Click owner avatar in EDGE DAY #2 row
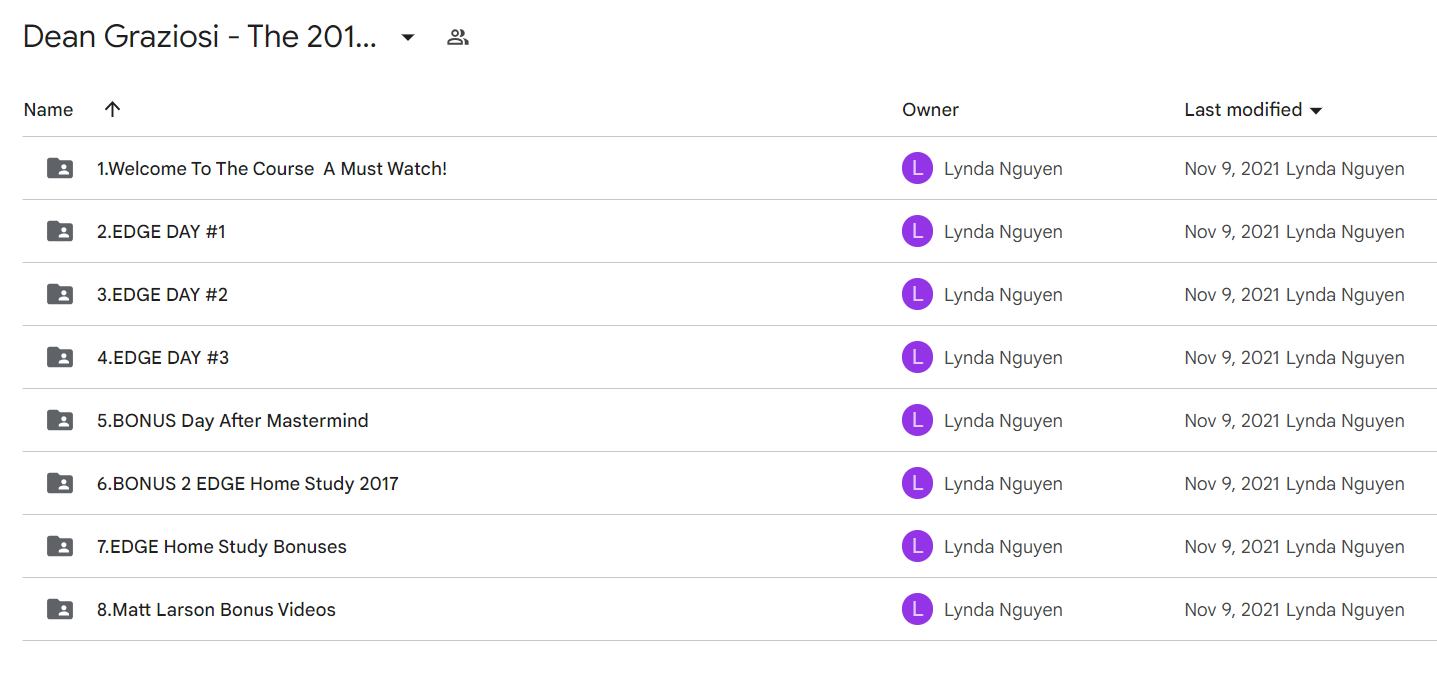Viewport: 1437px width, 683px height. click(x=917, y=294)
